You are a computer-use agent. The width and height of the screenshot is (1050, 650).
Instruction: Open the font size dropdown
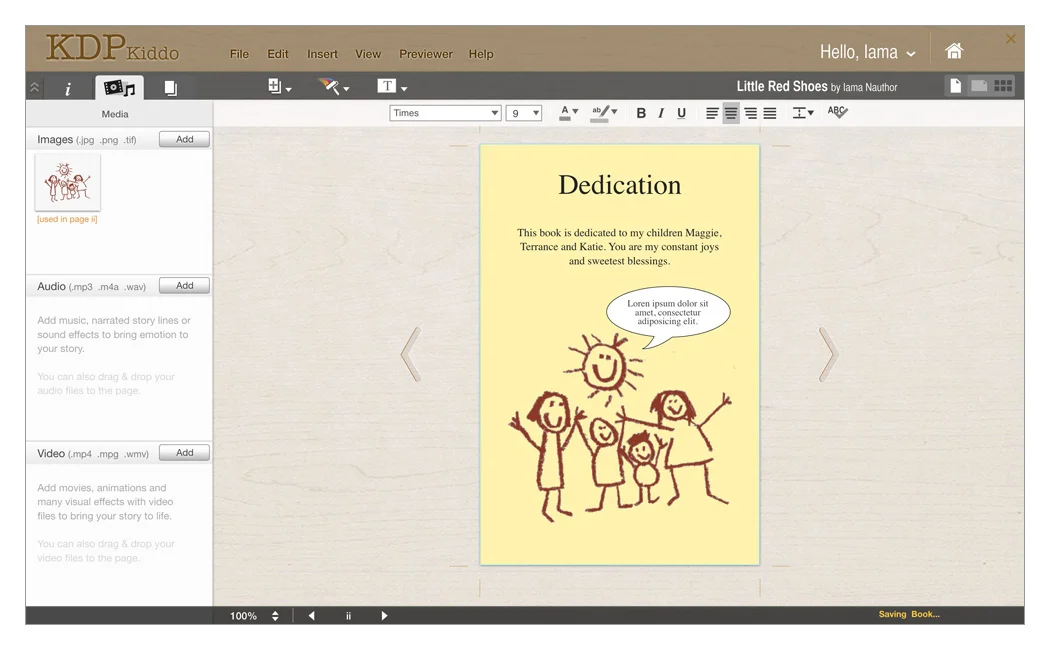pos(523,113)
